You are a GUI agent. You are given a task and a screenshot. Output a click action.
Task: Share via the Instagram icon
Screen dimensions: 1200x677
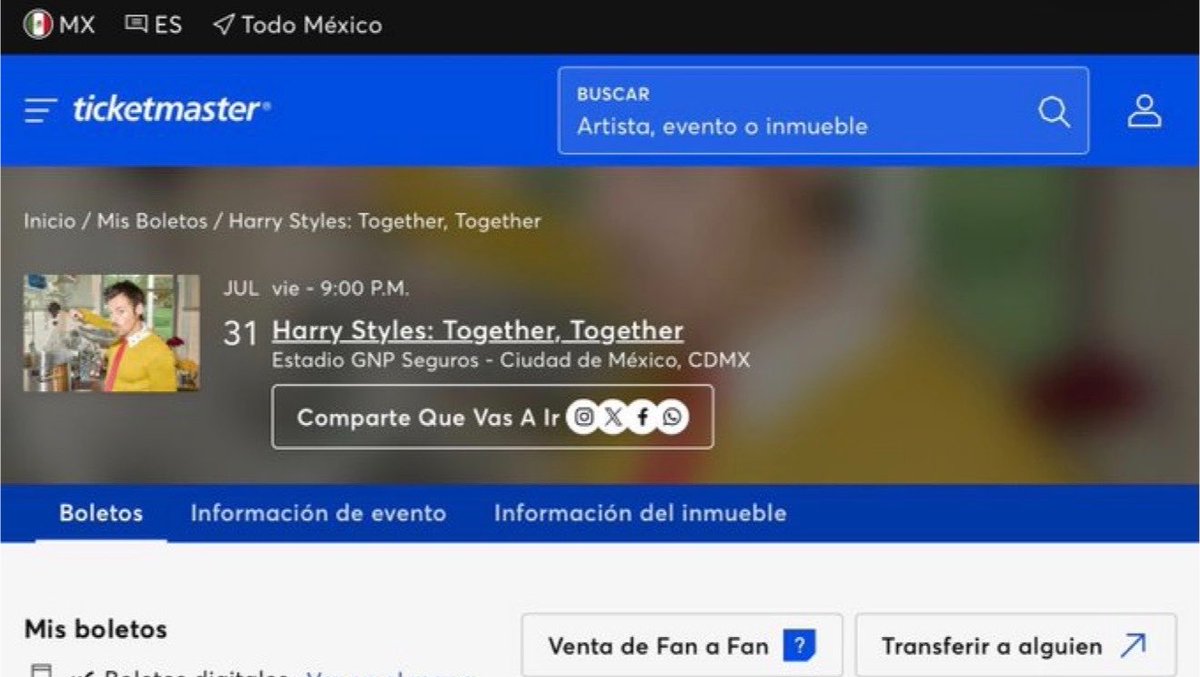(584, 417)
